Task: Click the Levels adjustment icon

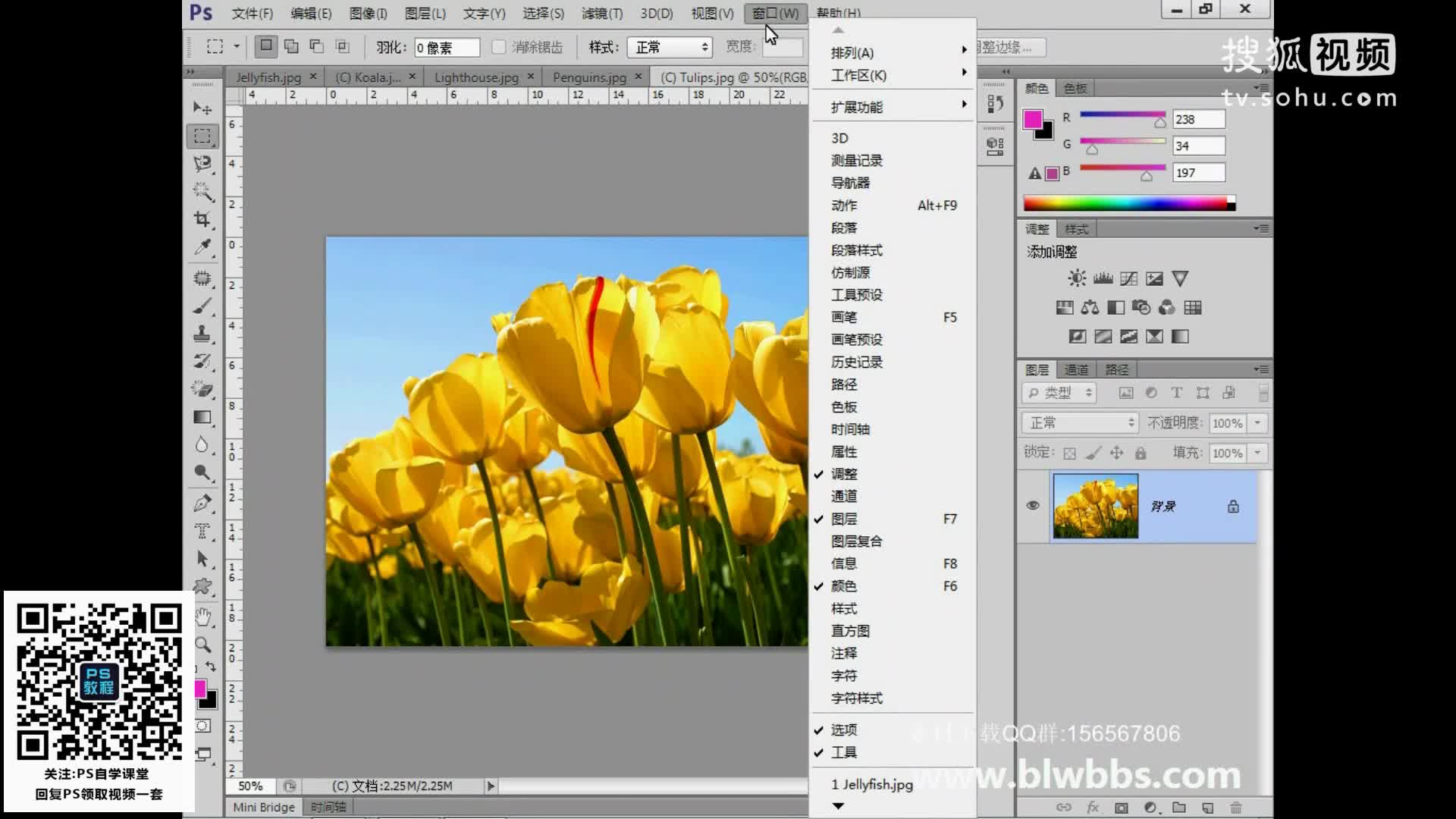Action: pyautogui.click(x=1103, y=278)
